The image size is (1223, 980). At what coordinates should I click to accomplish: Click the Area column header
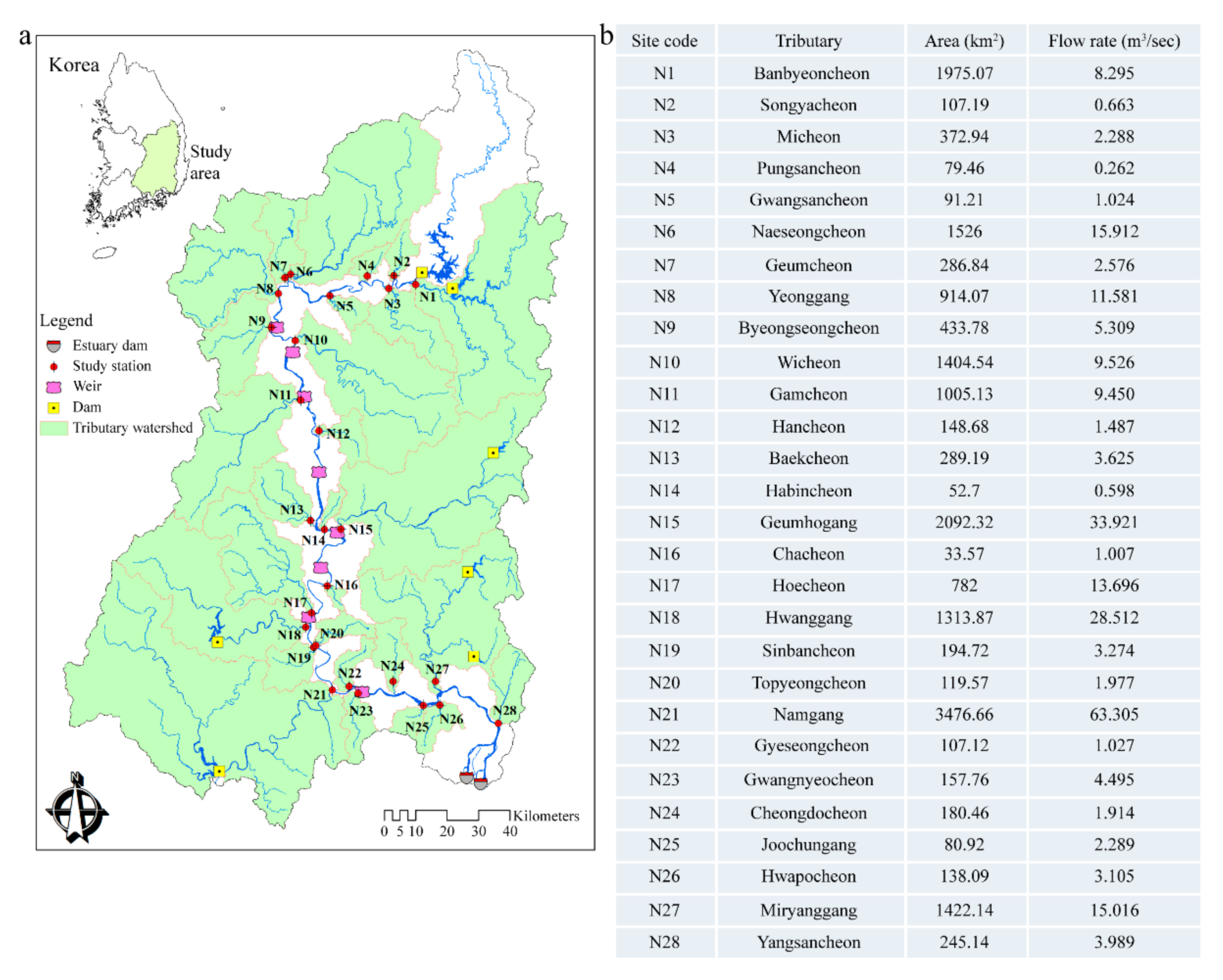[x=964, y=41]
